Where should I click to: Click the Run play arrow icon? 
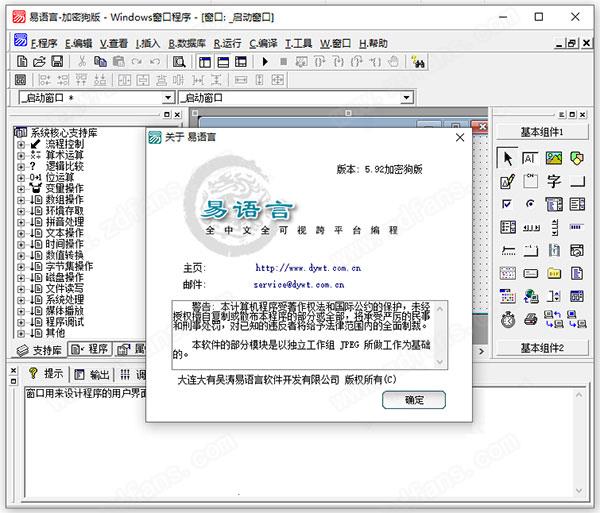tap(265, 62)
